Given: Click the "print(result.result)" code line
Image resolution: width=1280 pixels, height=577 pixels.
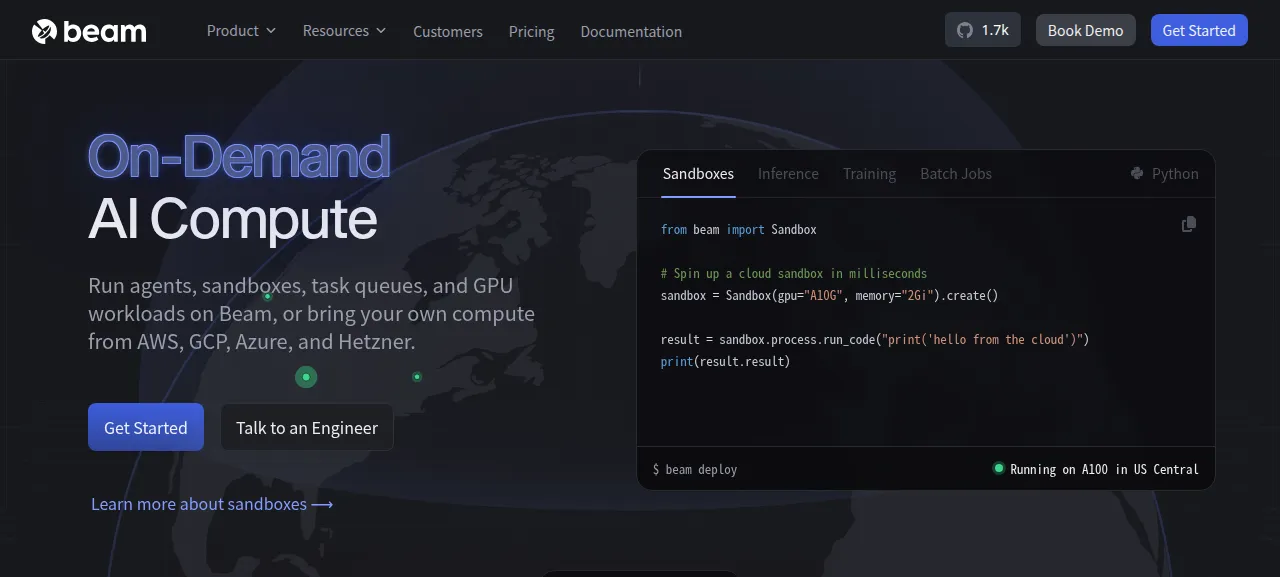Looking at the screenshot, I should tap(725, 361).
